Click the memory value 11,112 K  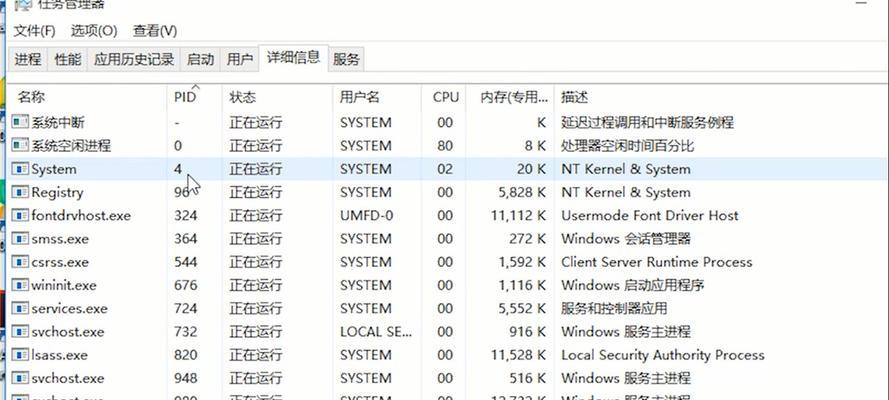click(519, 215)
